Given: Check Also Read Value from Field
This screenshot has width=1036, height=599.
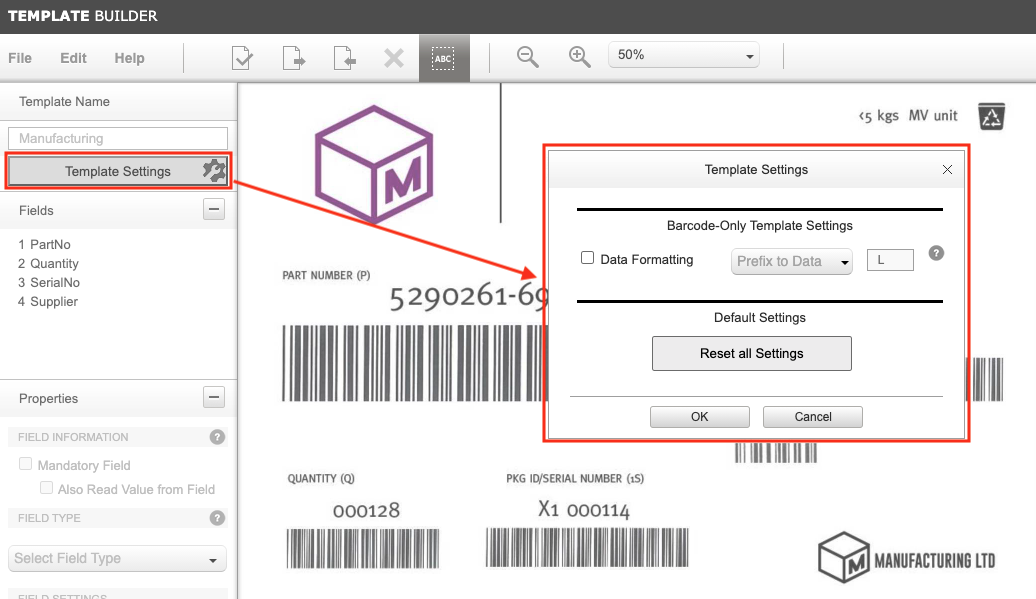Looking at the screenshot, I should coord(46,487).
